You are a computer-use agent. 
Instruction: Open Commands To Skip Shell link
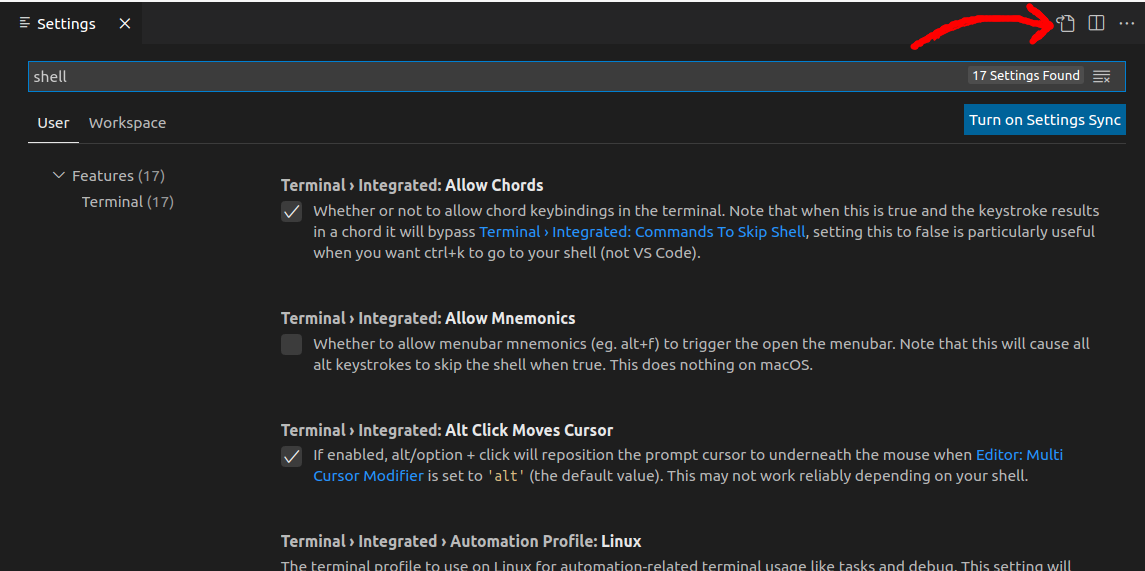642,232
